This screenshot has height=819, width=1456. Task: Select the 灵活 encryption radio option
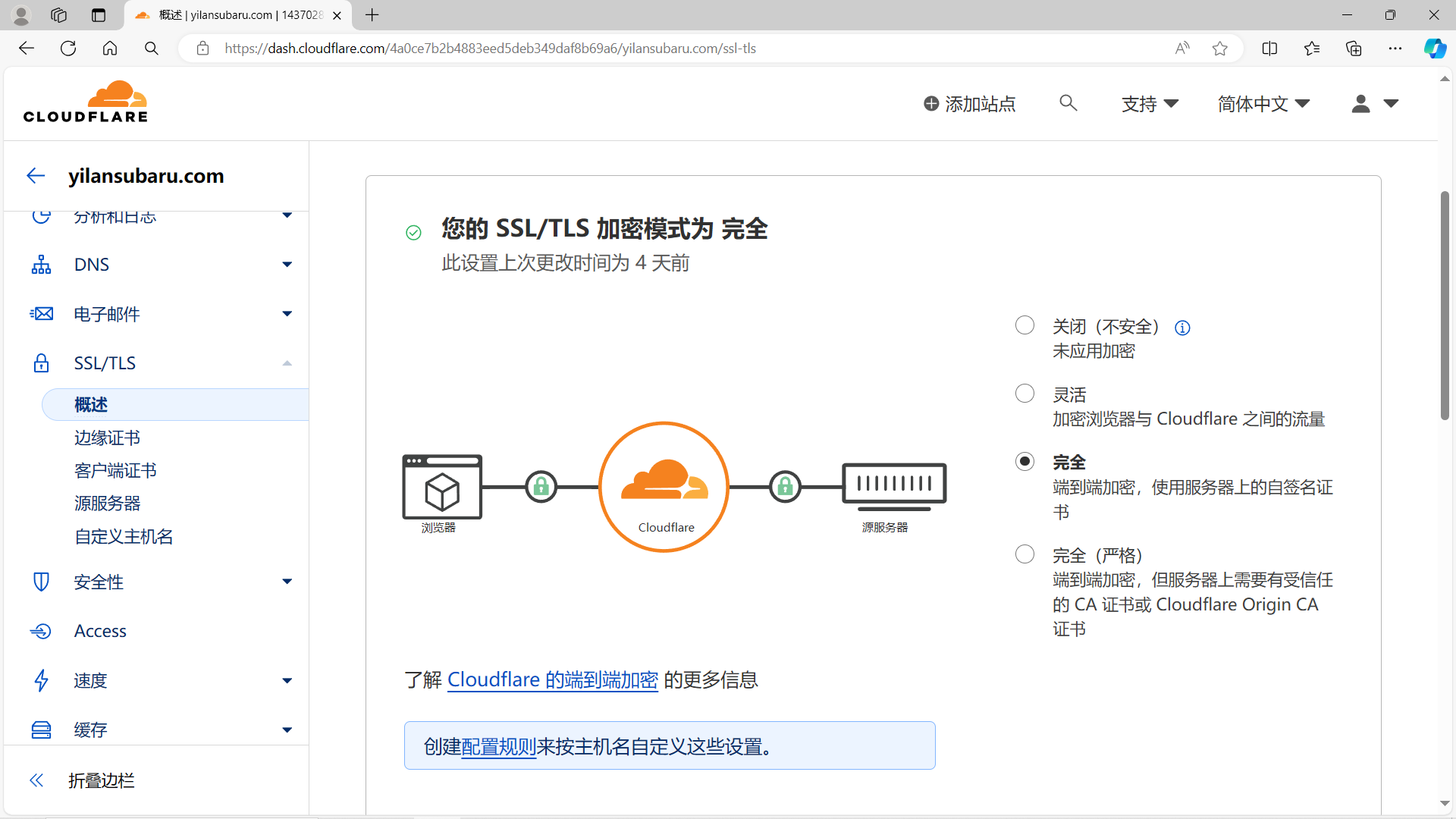click(1025, 394)
